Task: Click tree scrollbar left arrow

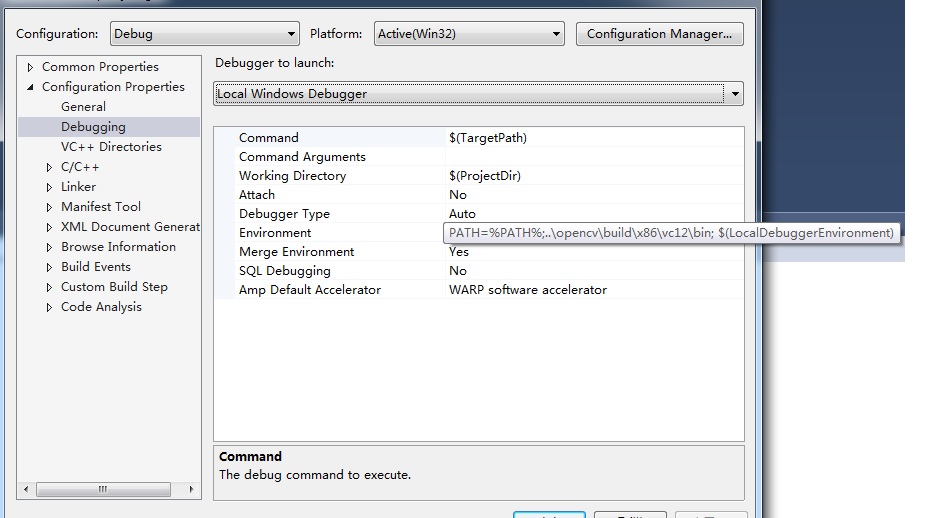Action: [26, 489]
